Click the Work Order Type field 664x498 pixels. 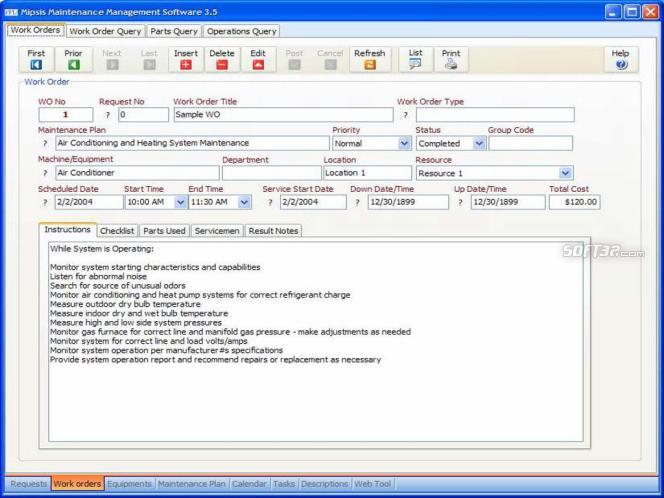pos(495,115)
